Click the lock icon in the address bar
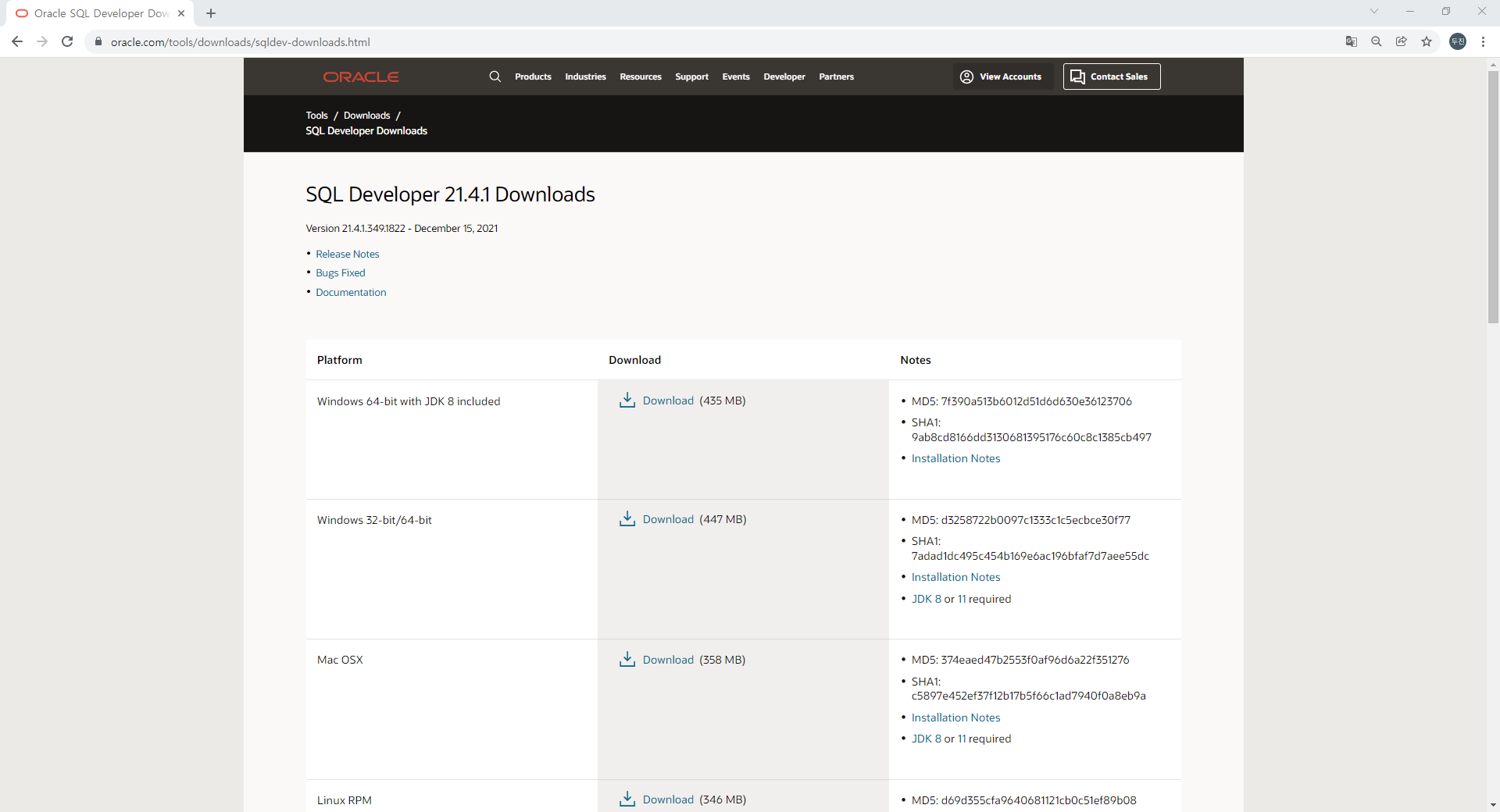 pos(98,42)
